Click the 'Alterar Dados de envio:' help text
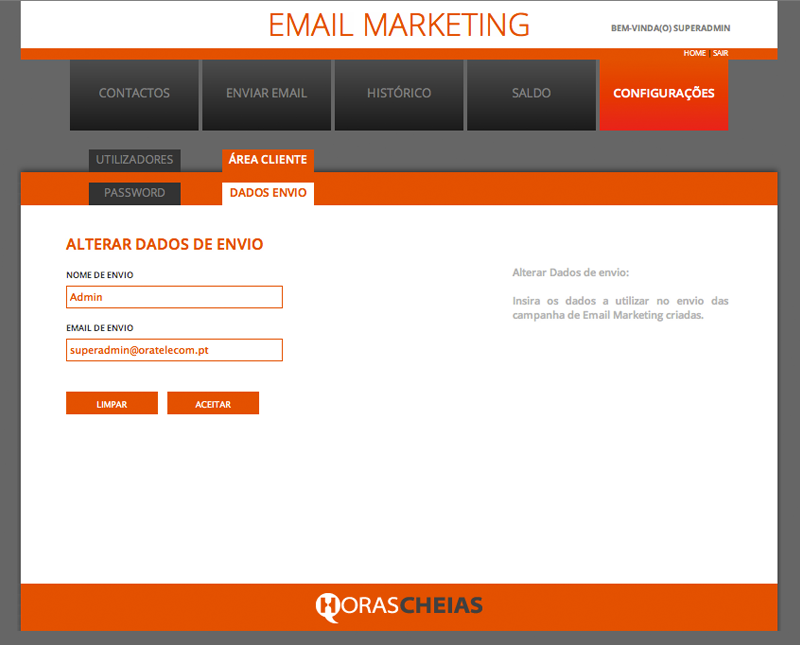This screenshot has width=800, height=645. pos(570,272)
